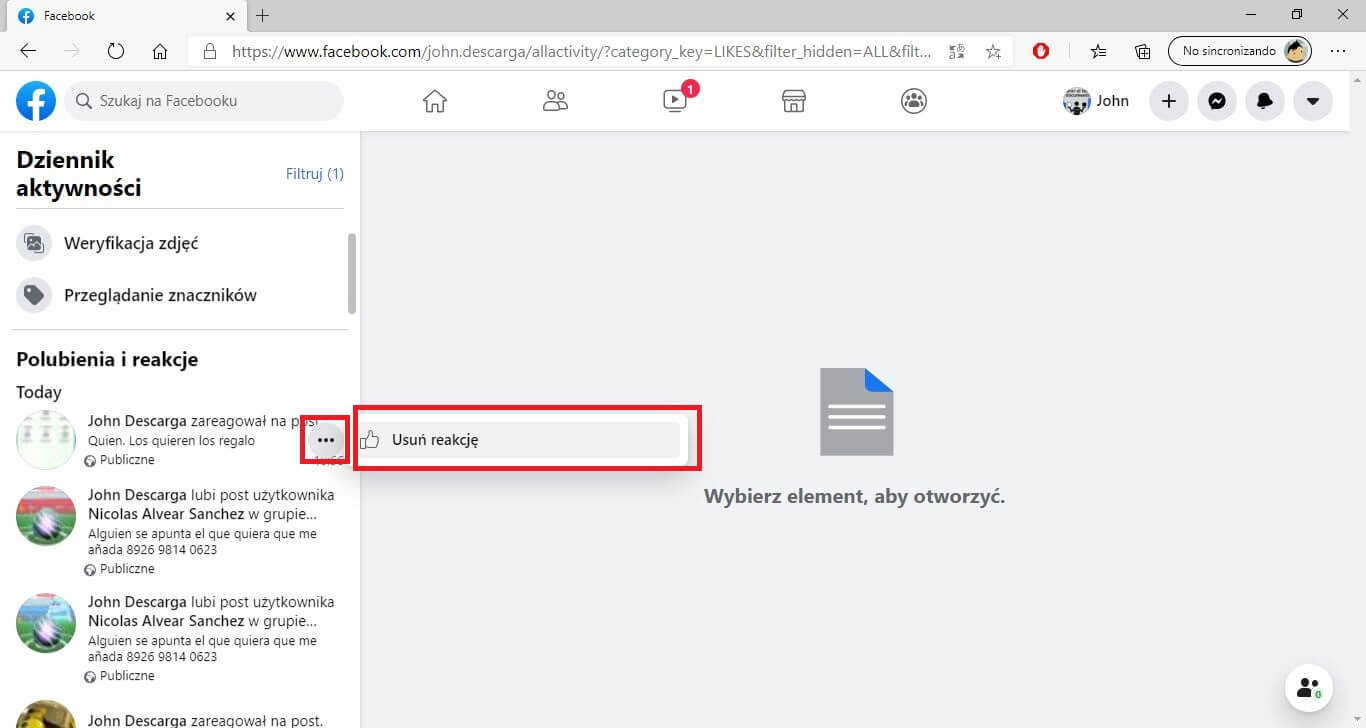Open the browser settings three-dots menu

coord(1338,51)
